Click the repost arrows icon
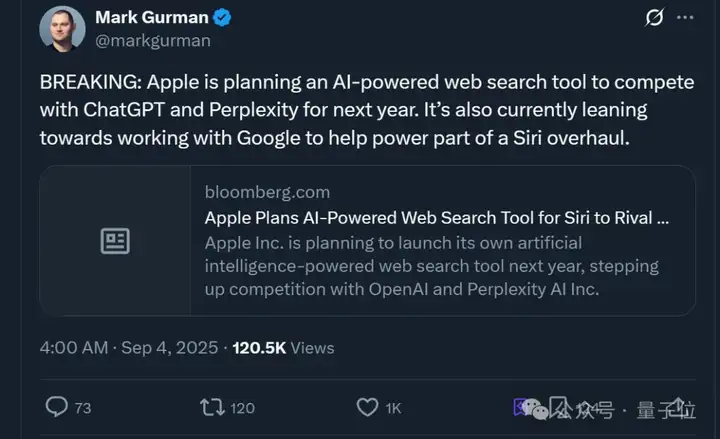Image resolution: width=720 pixels, height=439 pixels. (212, 407)
